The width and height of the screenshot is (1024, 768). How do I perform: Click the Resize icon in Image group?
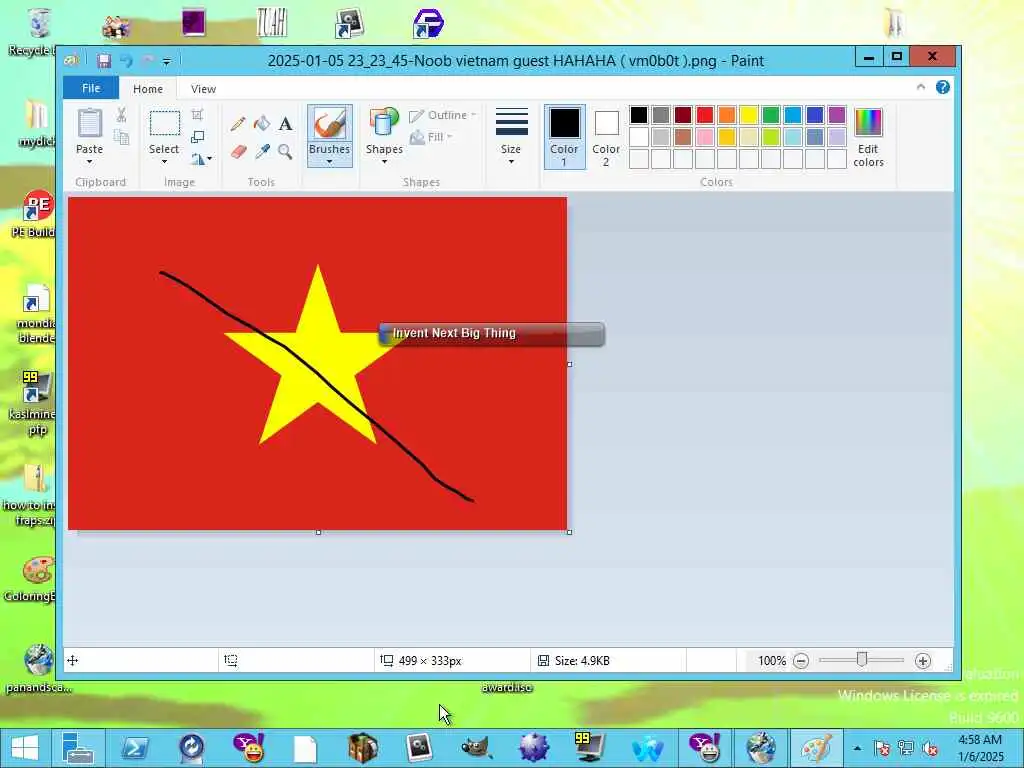click(197, 137)
